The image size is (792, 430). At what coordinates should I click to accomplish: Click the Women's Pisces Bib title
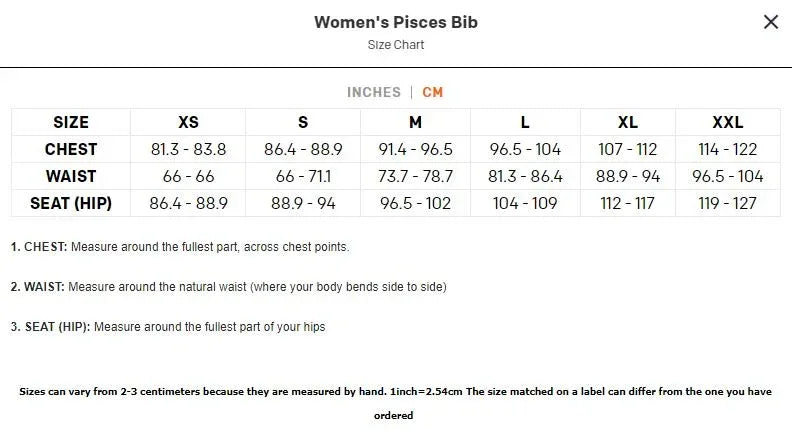click(396, 22)
